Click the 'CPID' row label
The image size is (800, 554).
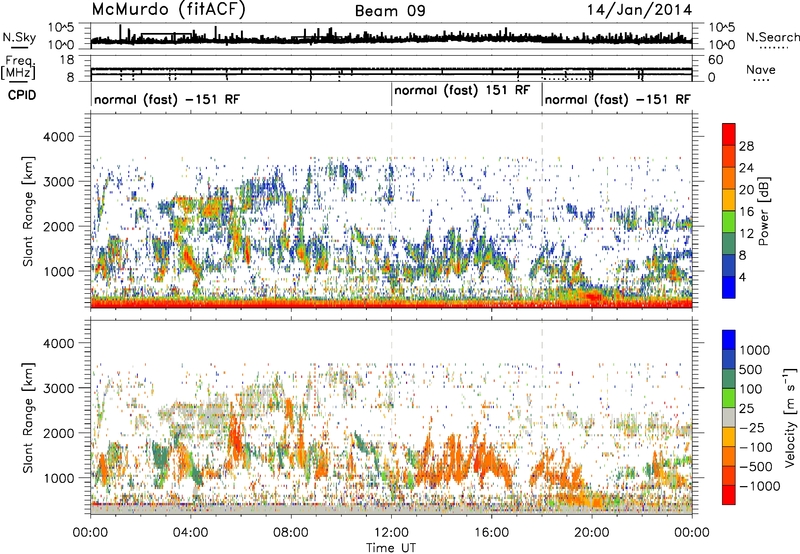tap(21, 95)
